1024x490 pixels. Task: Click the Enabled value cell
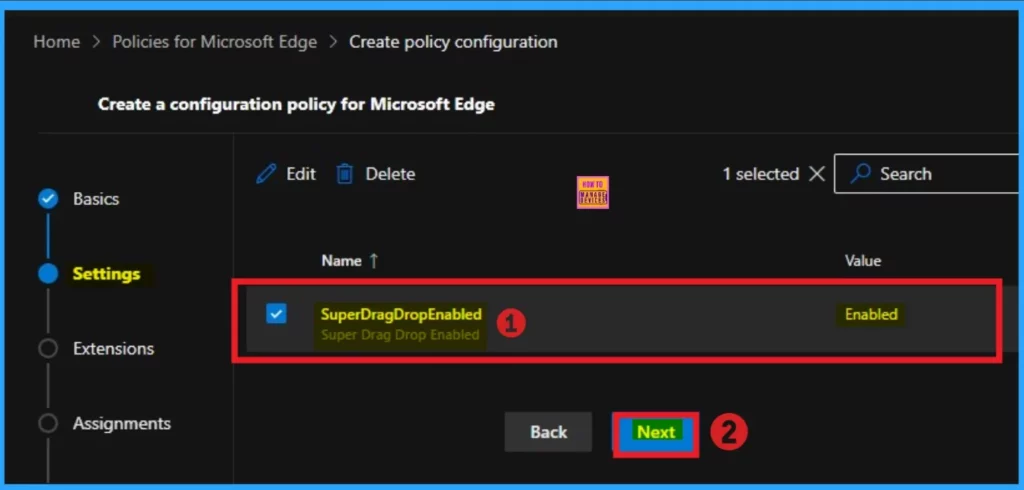pyautogui.click(x=871, y=314)
